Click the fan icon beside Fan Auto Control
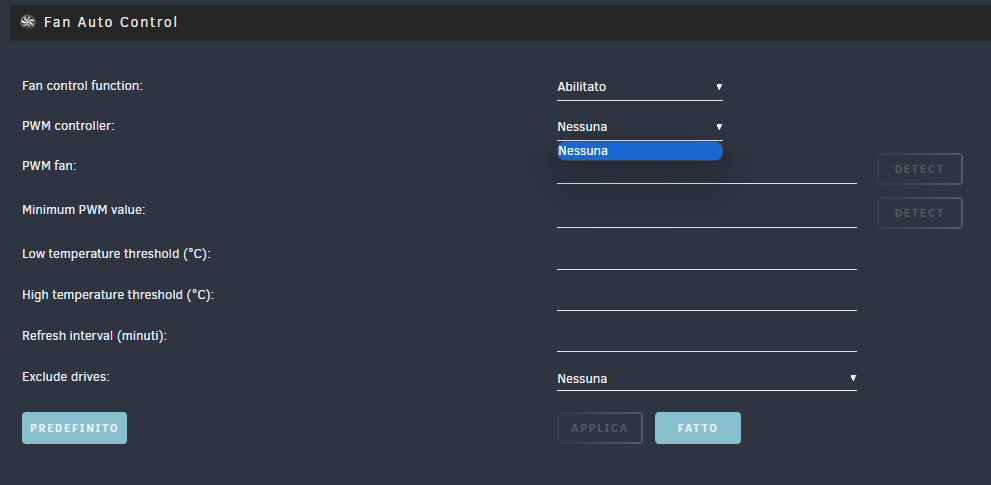 tap(28, 22)
